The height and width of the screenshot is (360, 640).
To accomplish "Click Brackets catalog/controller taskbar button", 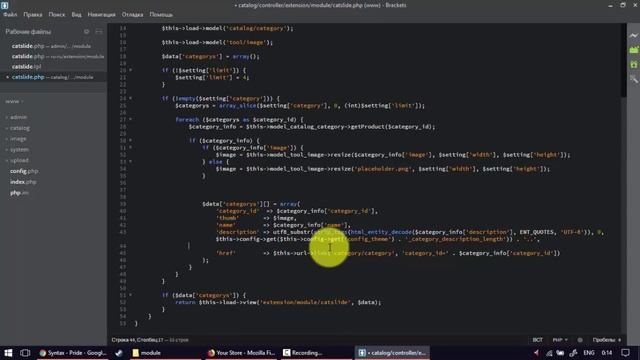I will click(x=392, y=353).
